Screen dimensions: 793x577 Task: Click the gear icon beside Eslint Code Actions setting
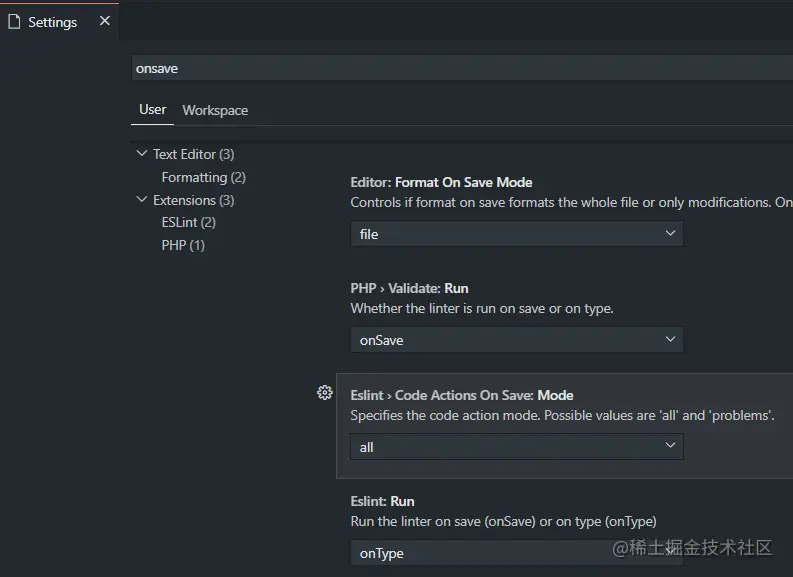[x=324, y=393]
